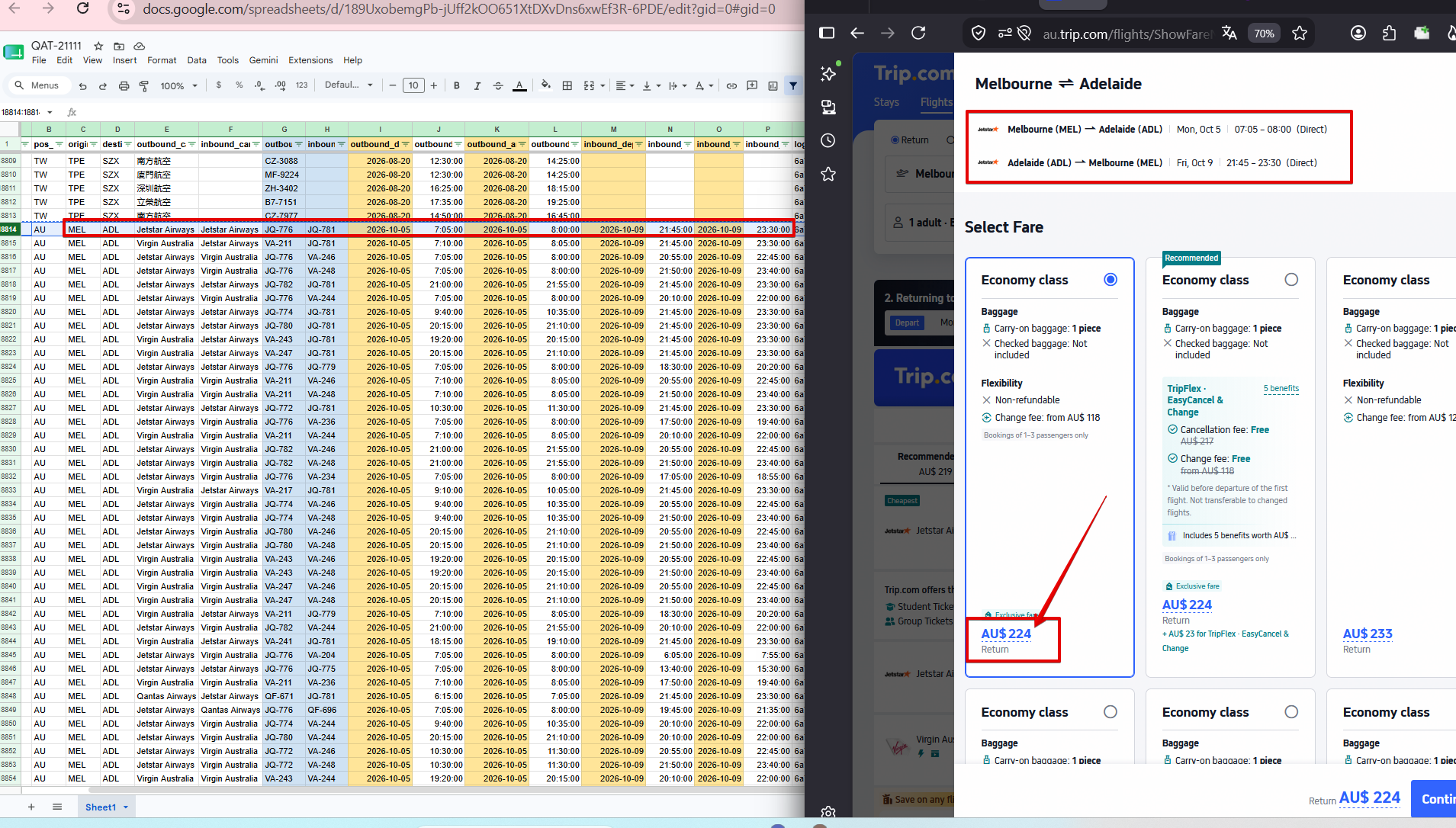Toggle italic formatting in Sheets
The image size is (1456, 828).
coord(477,85)
